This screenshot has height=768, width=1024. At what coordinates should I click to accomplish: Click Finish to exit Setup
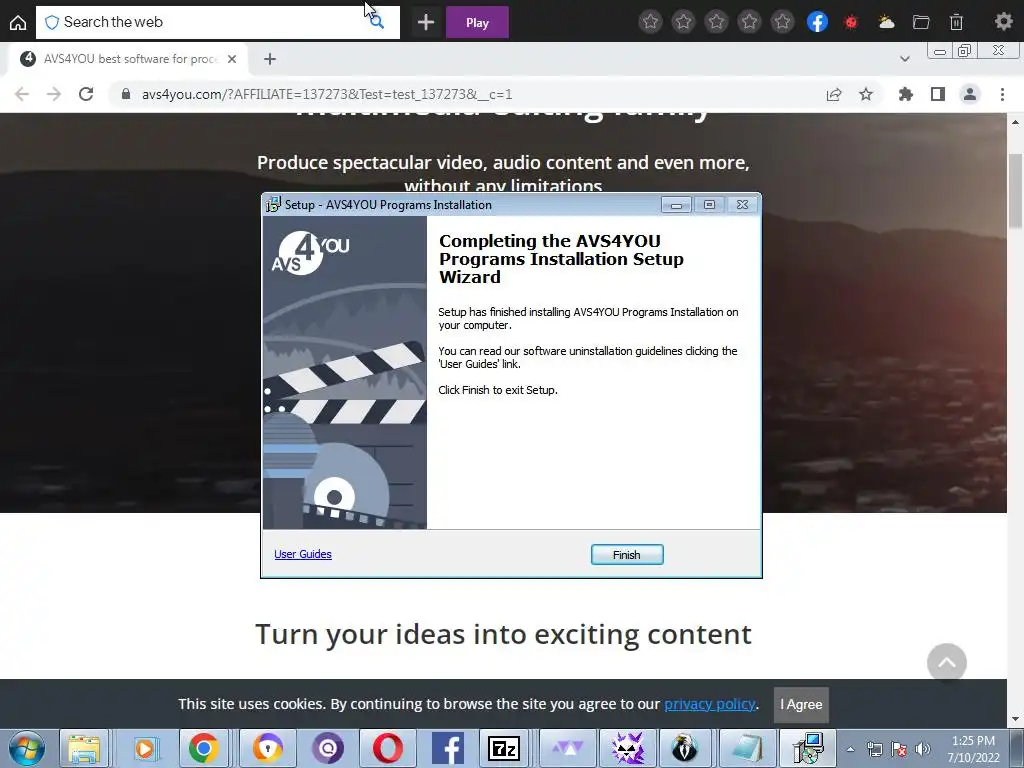click(627, 554)
